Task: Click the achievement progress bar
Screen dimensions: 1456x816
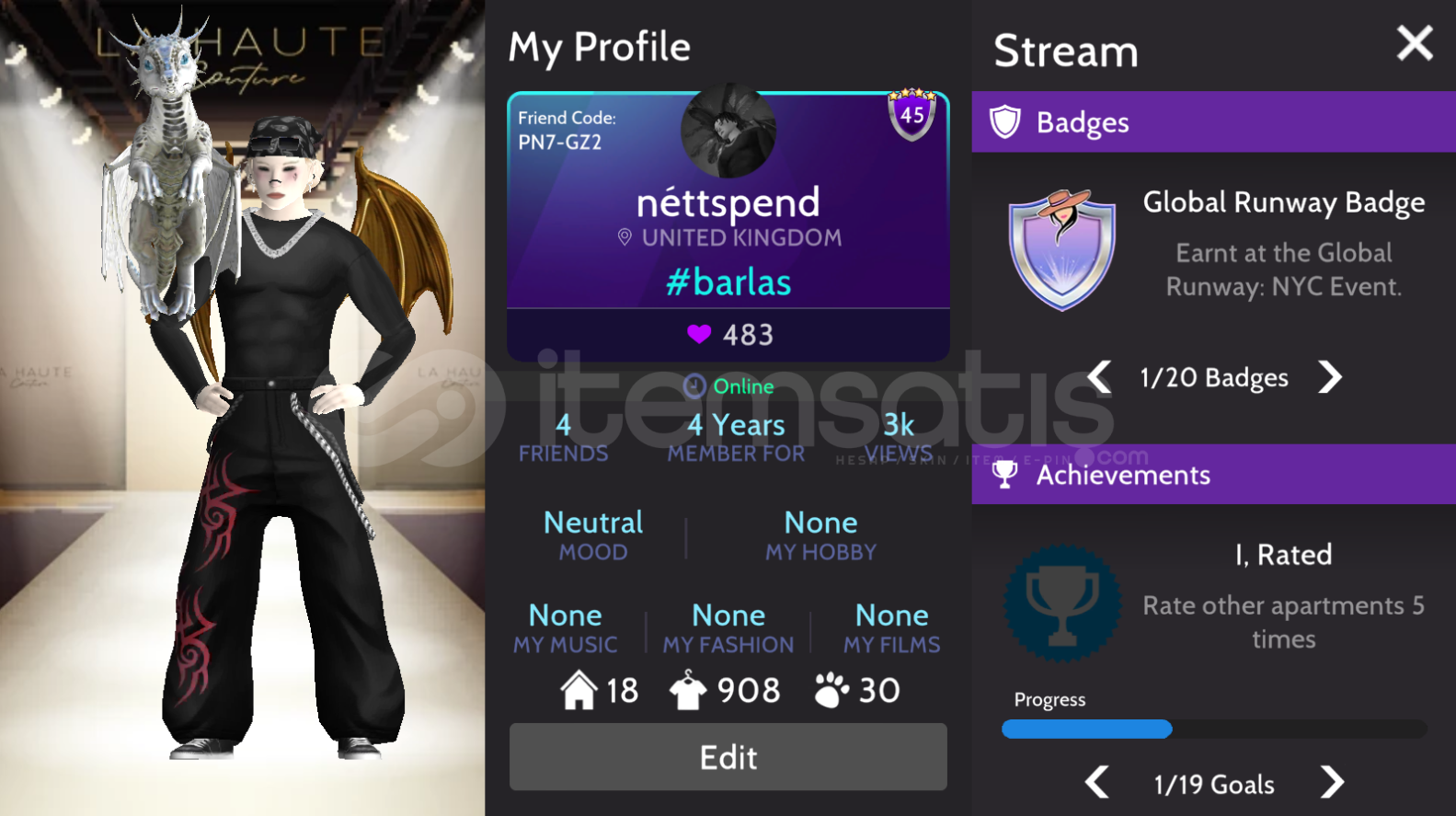Action: click(x=1214, y=730)
